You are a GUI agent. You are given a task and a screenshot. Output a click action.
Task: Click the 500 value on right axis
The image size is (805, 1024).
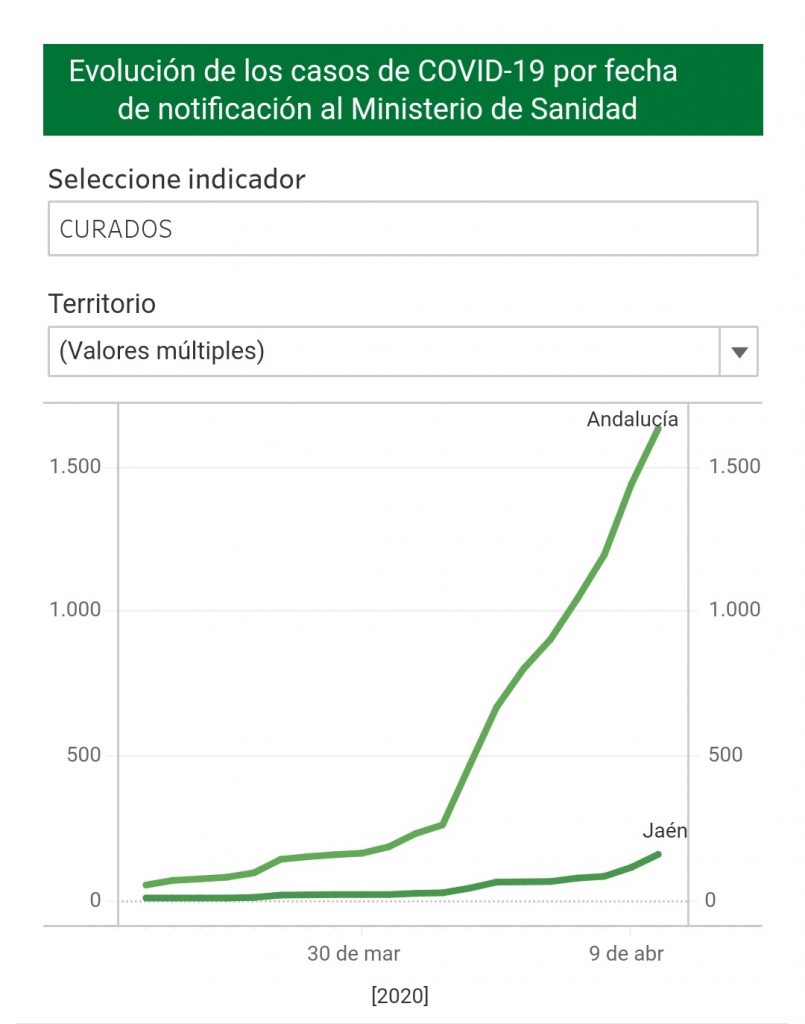pyautogui.click(x=725, y=755)
